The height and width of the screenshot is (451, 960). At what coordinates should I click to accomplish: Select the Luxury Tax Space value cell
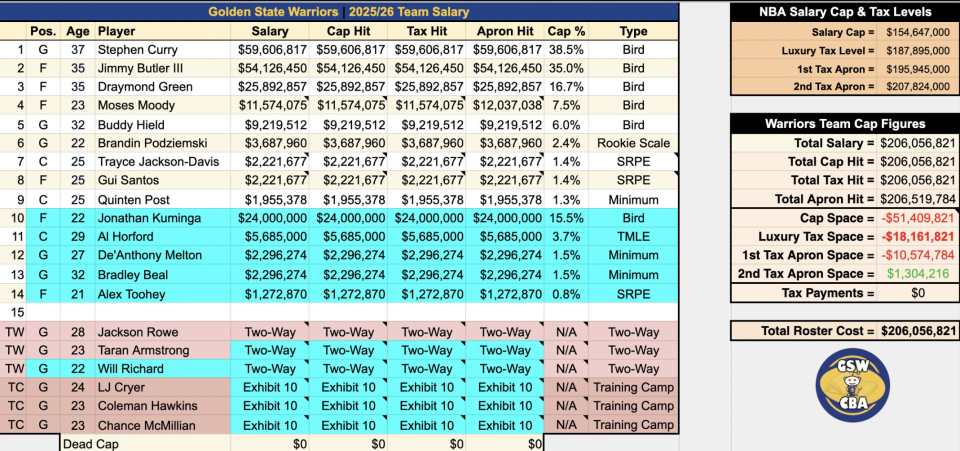click(x=918, y=237)
